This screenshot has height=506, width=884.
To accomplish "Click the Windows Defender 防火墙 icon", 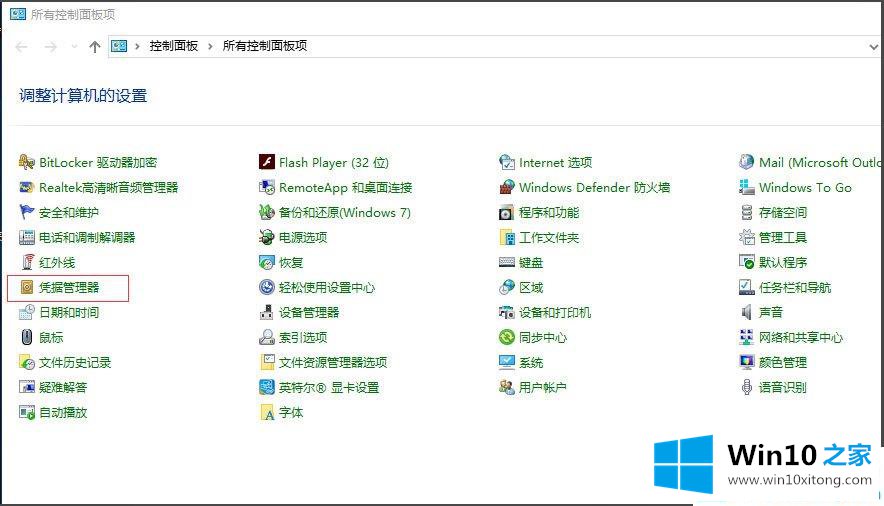I will pos(507,187).
